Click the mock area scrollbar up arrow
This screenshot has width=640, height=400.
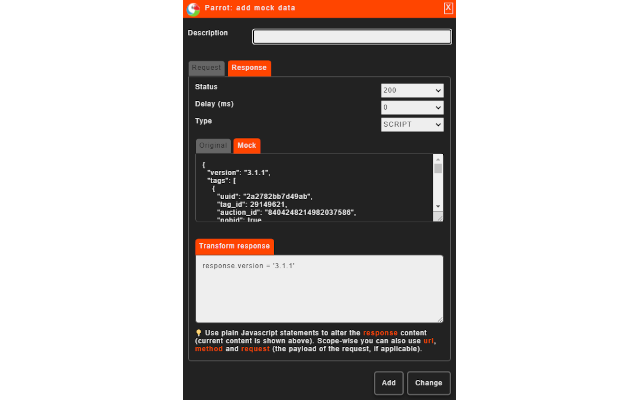coord(438,160)
